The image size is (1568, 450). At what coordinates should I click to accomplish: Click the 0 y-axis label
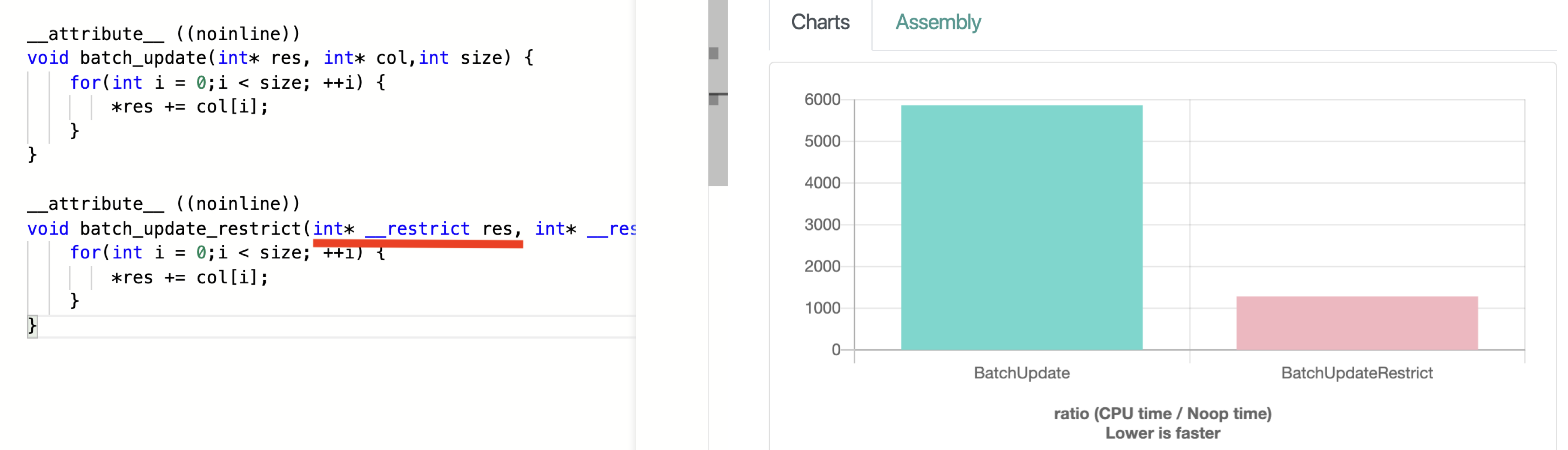tap(835, 350)
